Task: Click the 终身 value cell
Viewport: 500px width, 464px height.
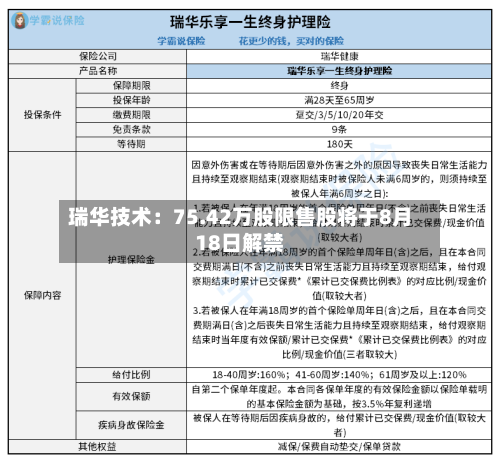Action: click(339, 86)
